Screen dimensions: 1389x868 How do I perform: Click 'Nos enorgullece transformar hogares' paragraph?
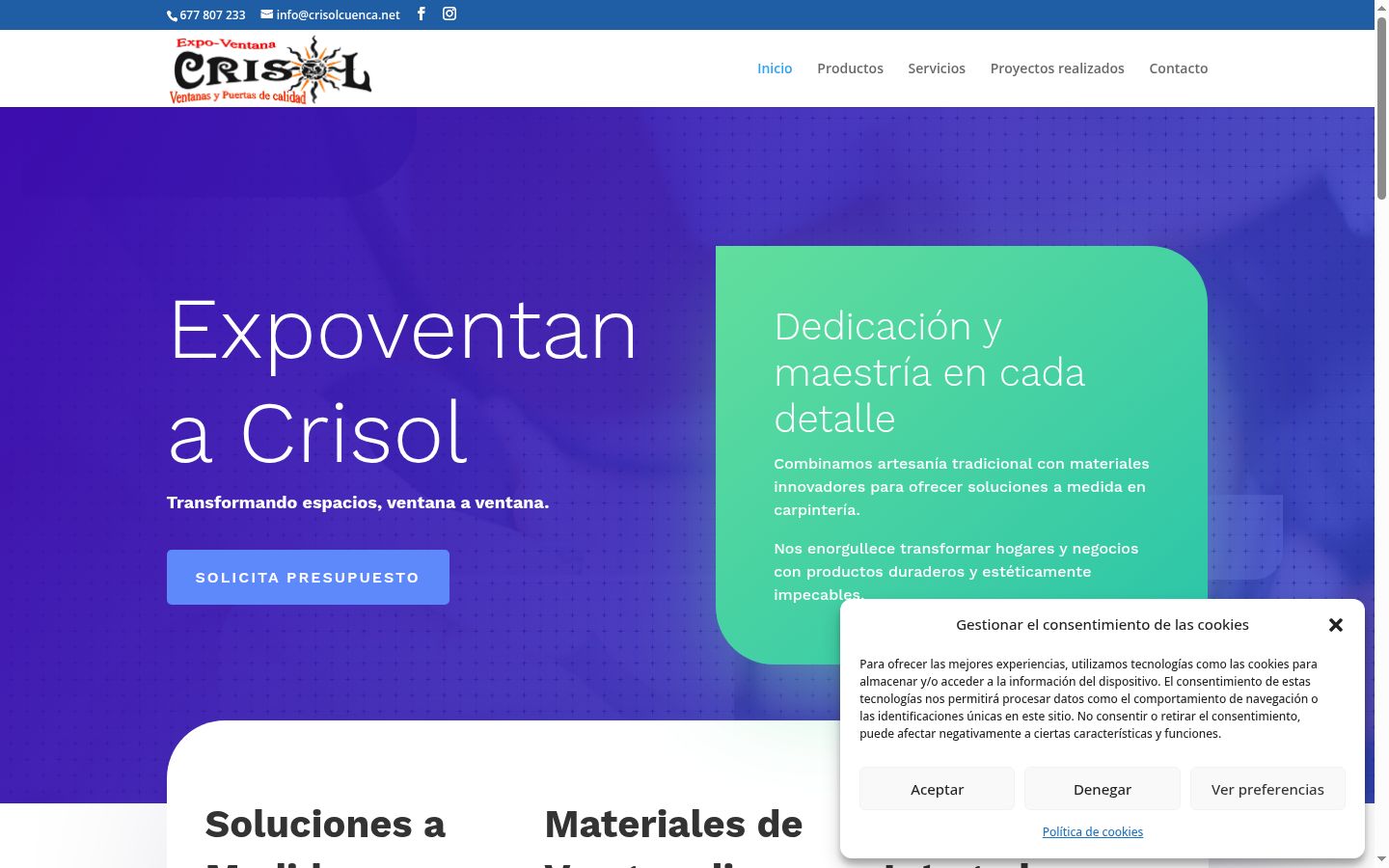tap(956, 572)
